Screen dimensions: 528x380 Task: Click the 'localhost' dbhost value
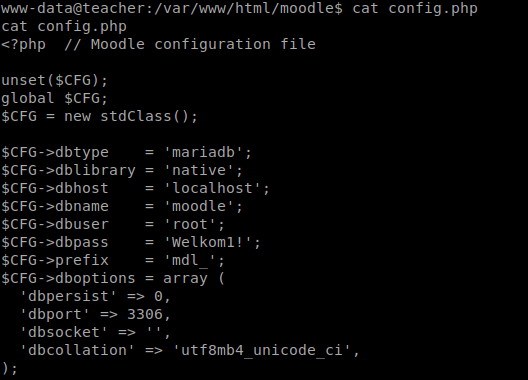click(212, 188)
